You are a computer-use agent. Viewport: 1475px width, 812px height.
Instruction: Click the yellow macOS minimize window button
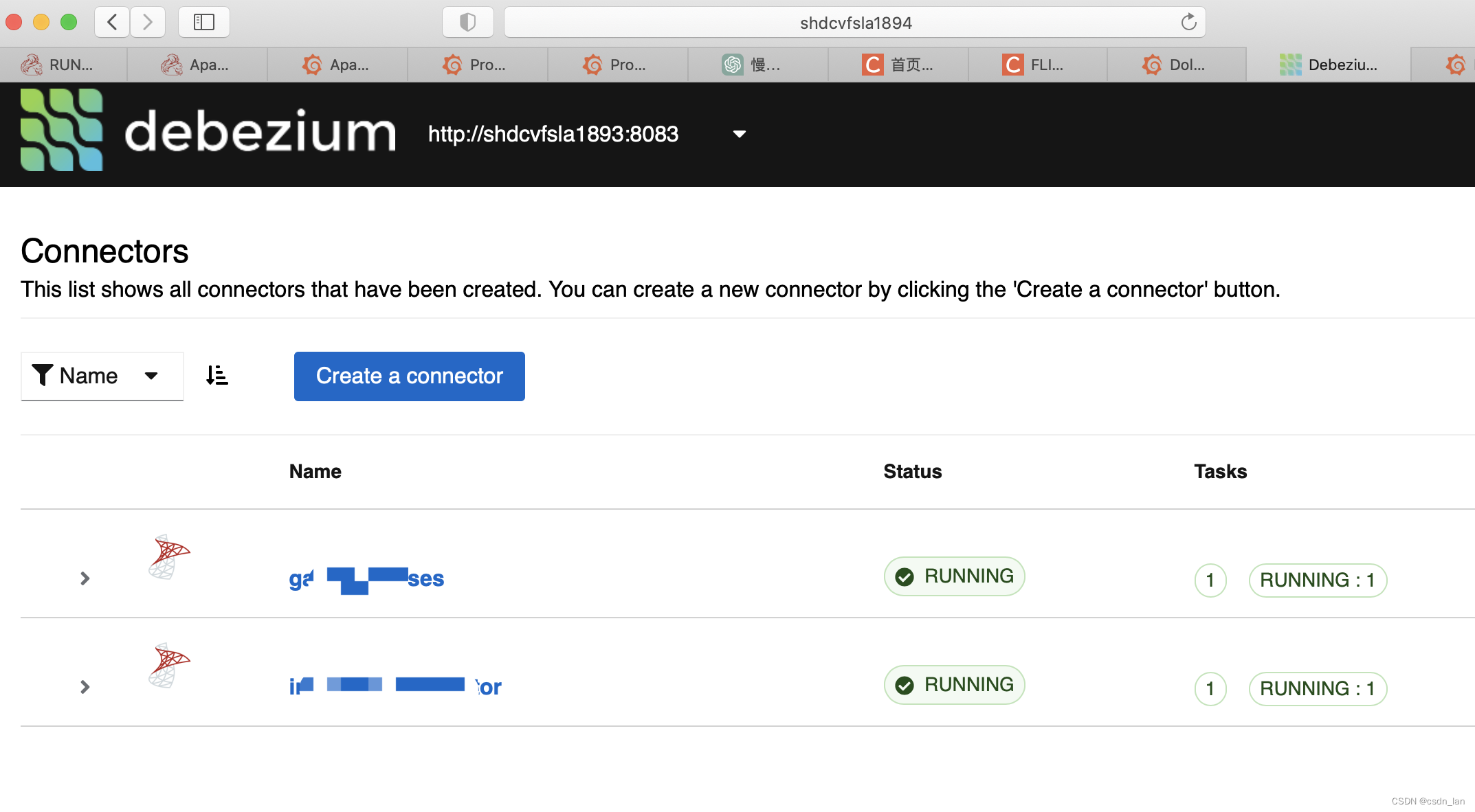pos(41,22)
